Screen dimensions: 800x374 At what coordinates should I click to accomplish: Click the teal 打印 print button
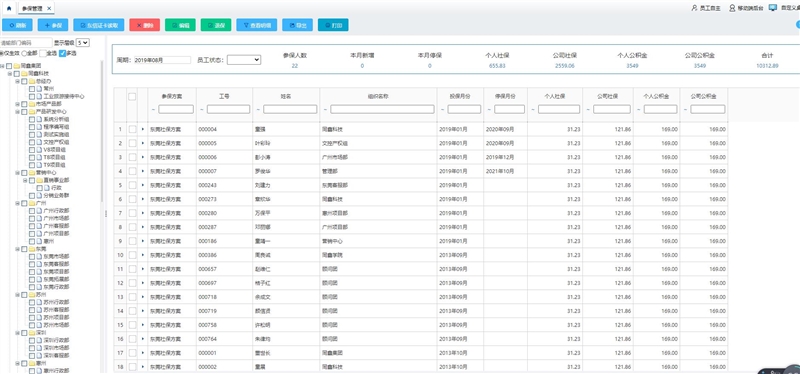[333, 25]
